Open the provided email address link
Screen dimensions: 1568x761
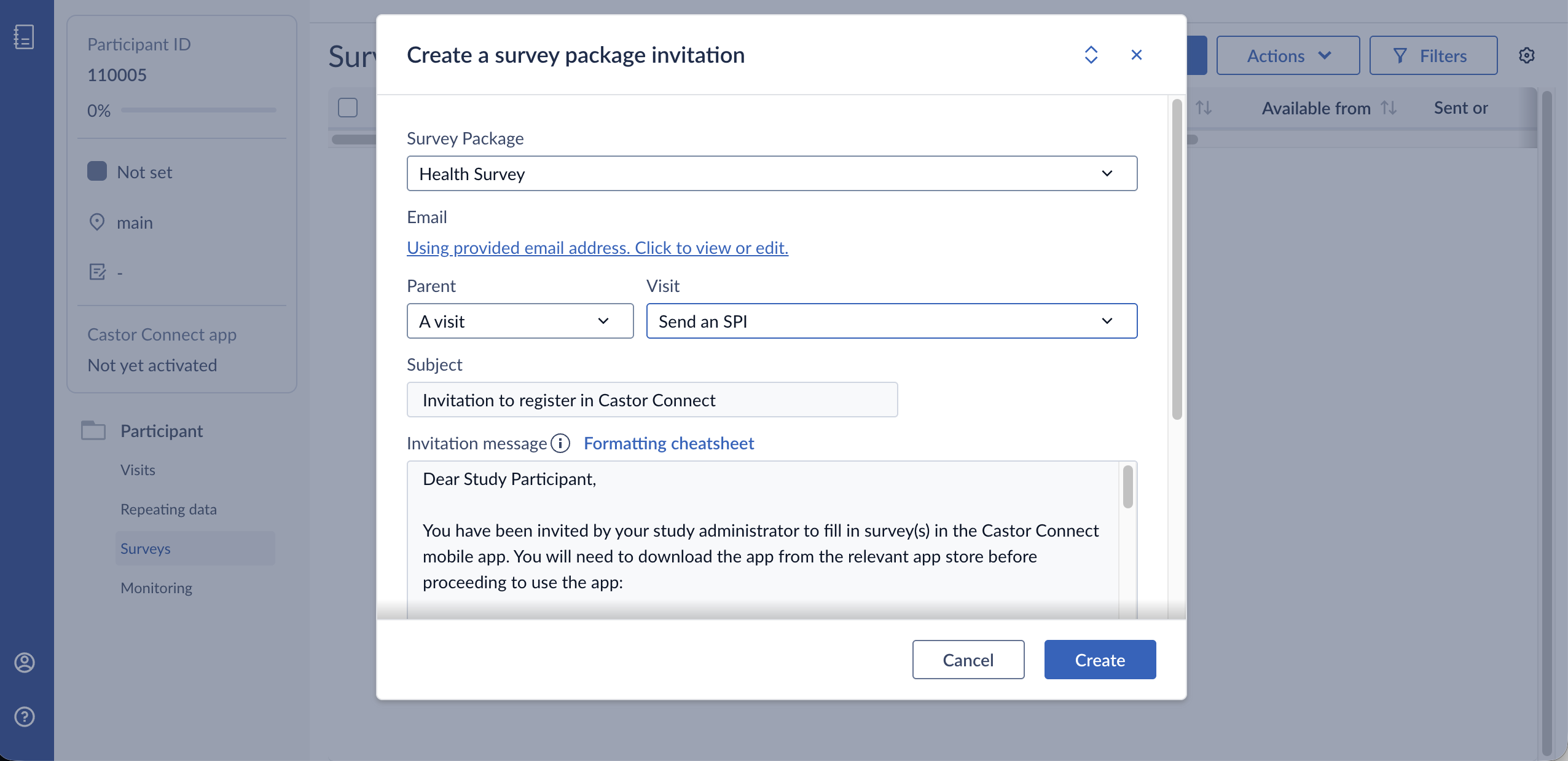597,247
